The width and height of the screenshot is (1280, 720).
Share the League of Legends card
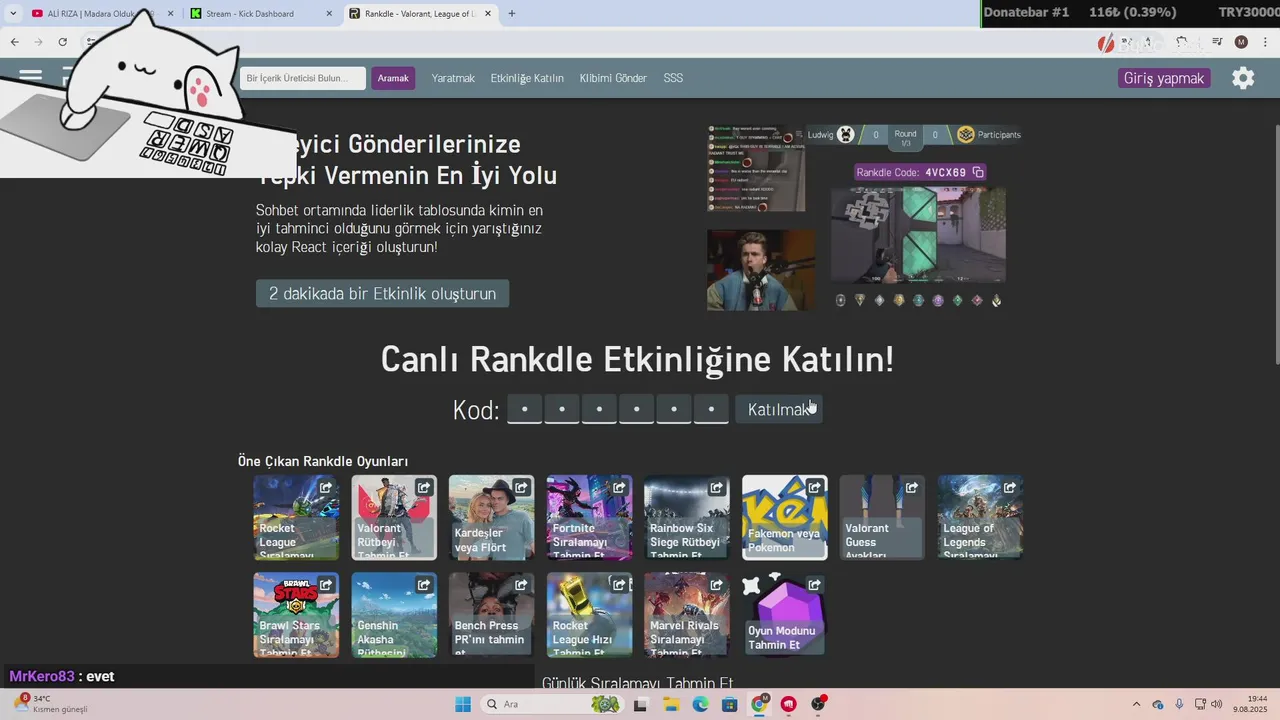[x=1010, y=488]
